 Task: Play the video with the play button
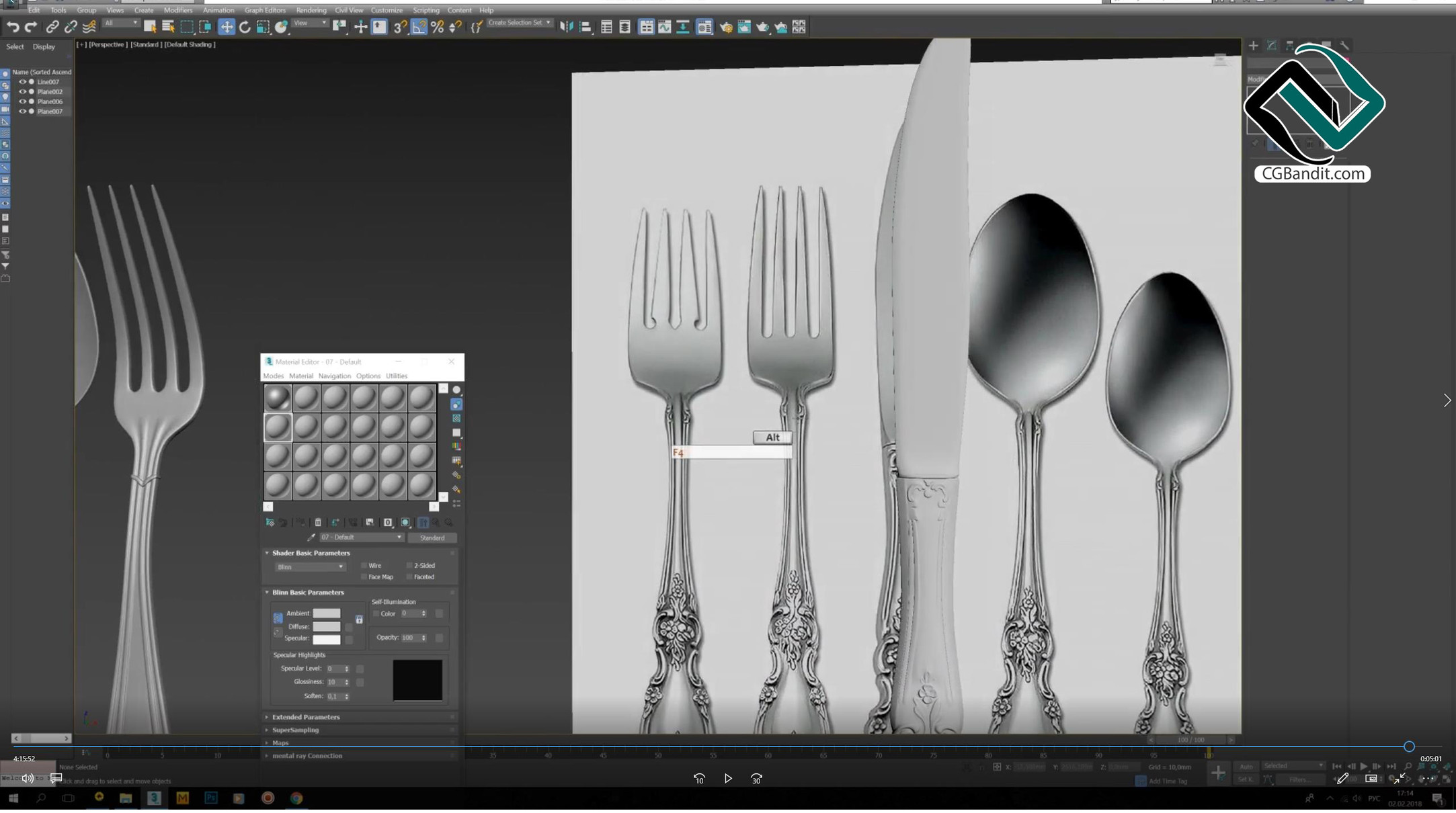pos(728,778)
